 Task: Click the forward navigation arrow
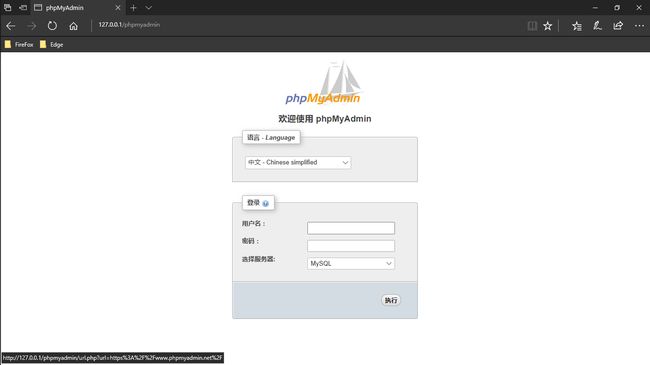pyautogui.click(x=32, y=26)
